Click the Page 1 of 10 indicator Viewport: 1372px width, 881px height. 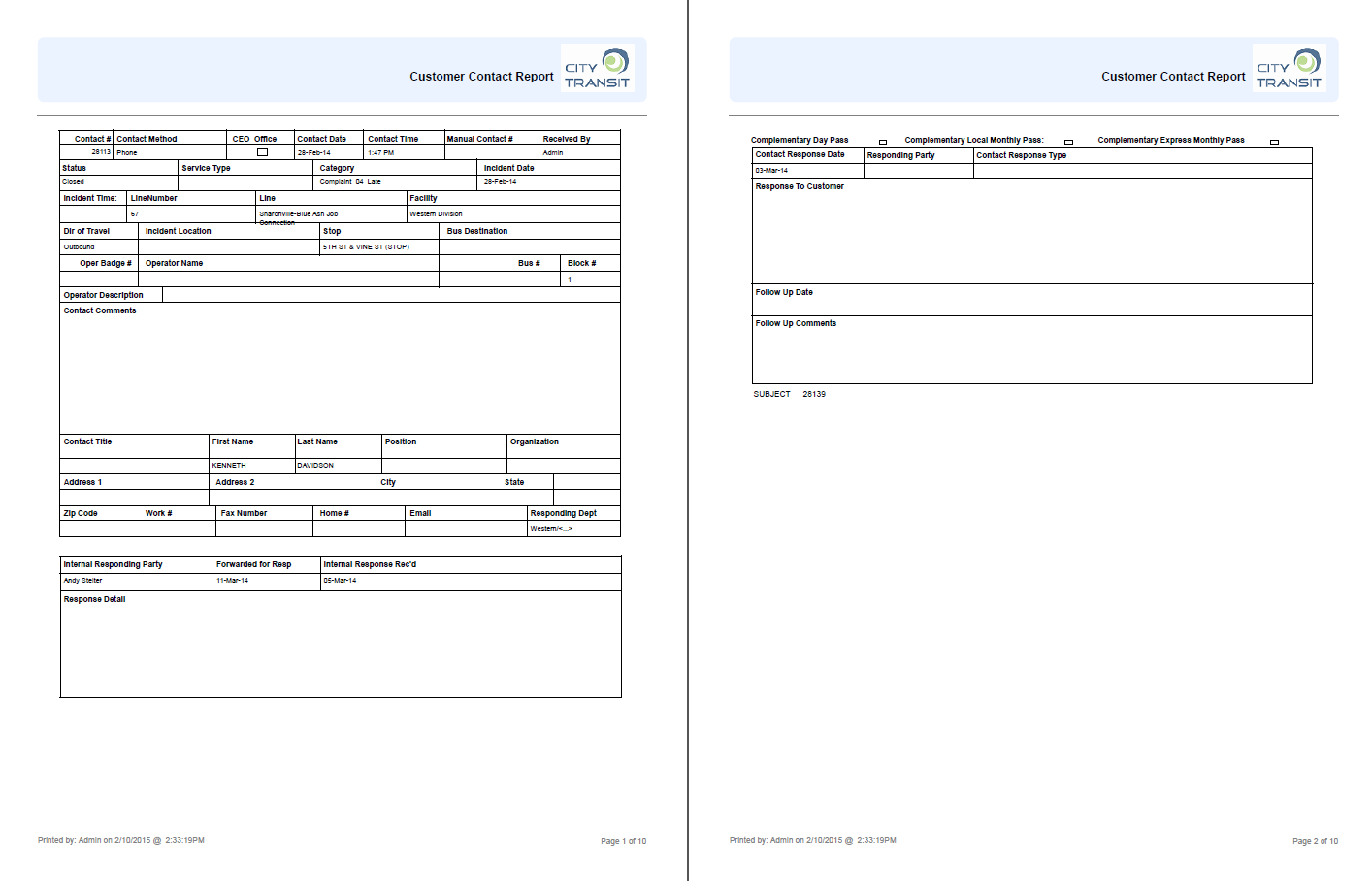[623, 841]
